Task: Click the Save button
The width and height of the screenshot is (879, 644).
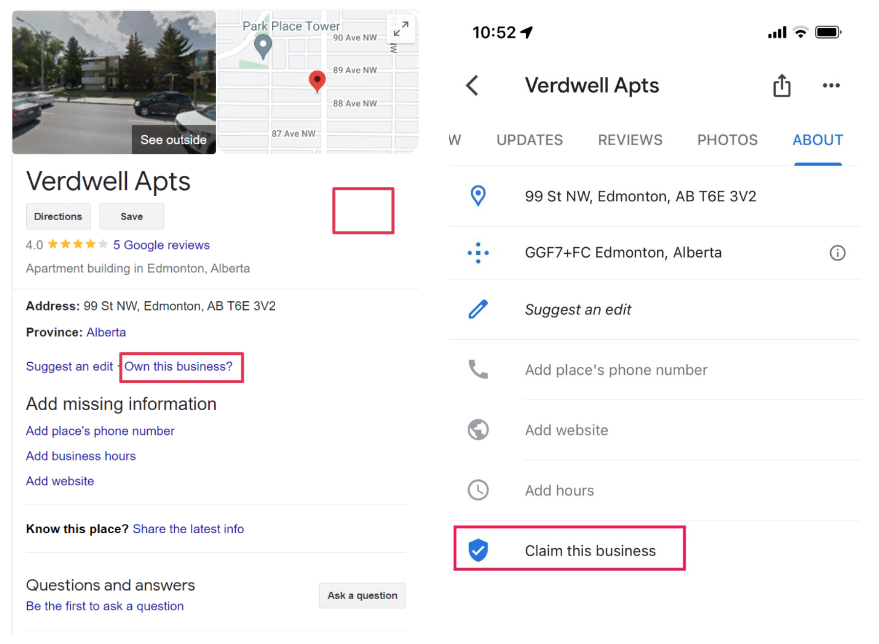Action: pyautogui.click(x=131, y=216)
